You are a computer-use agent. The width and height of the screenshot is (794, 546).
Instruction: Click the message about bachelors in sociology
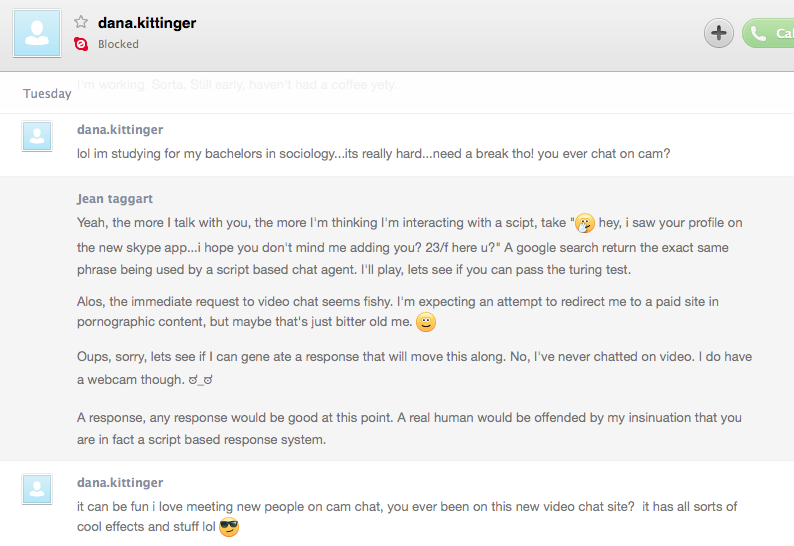tap(374, 153)
